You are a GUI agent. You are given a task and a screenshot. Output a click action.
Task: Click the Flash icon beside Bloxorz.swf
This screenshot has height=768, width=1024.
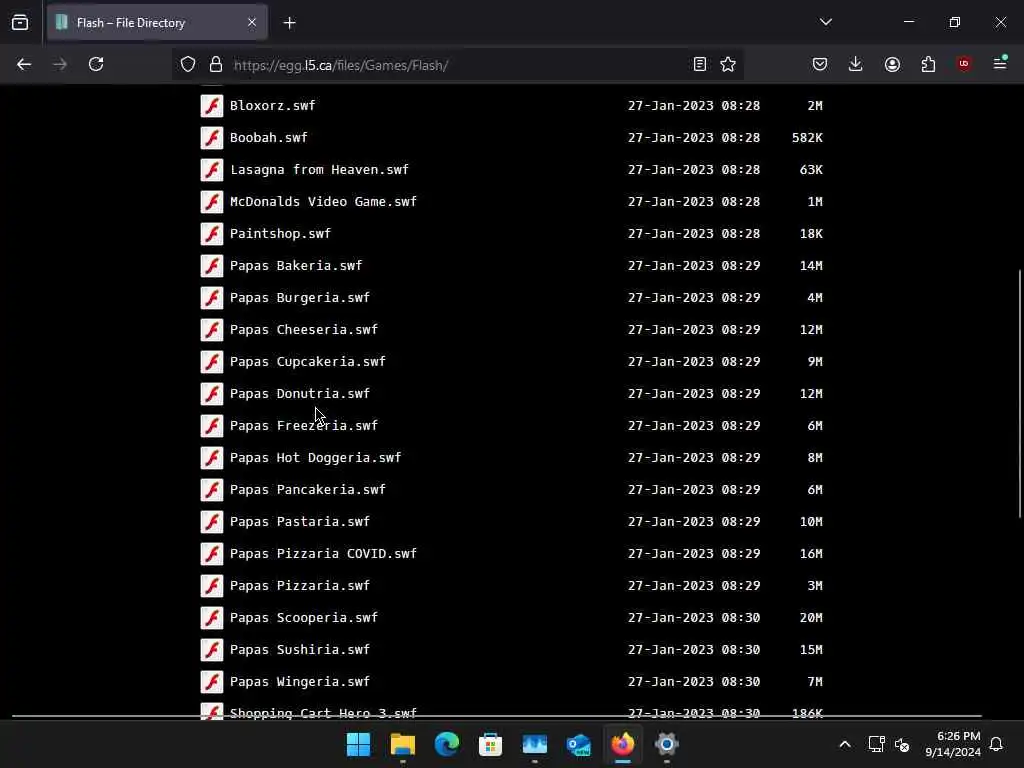(212, 106)
